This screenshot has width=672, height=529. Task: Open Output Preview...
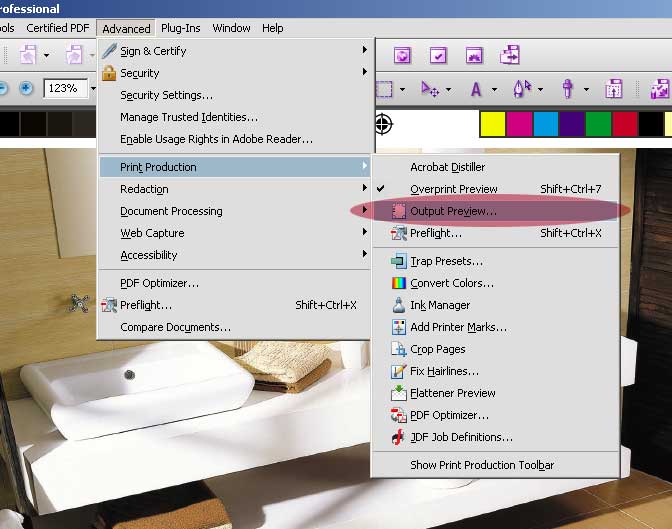click(495, 211)
